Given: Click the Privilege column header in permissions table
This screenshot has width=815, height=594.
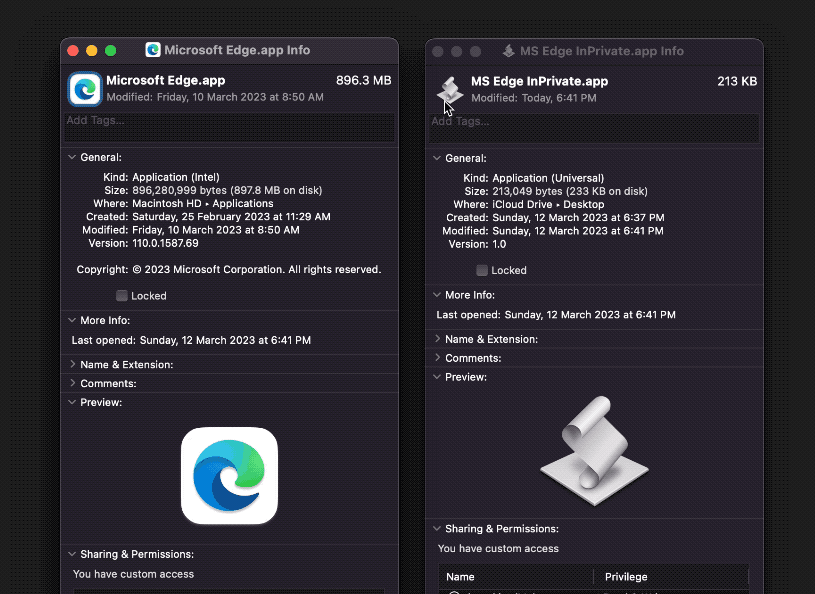Looking at the screenshot, I should [626, 577].
